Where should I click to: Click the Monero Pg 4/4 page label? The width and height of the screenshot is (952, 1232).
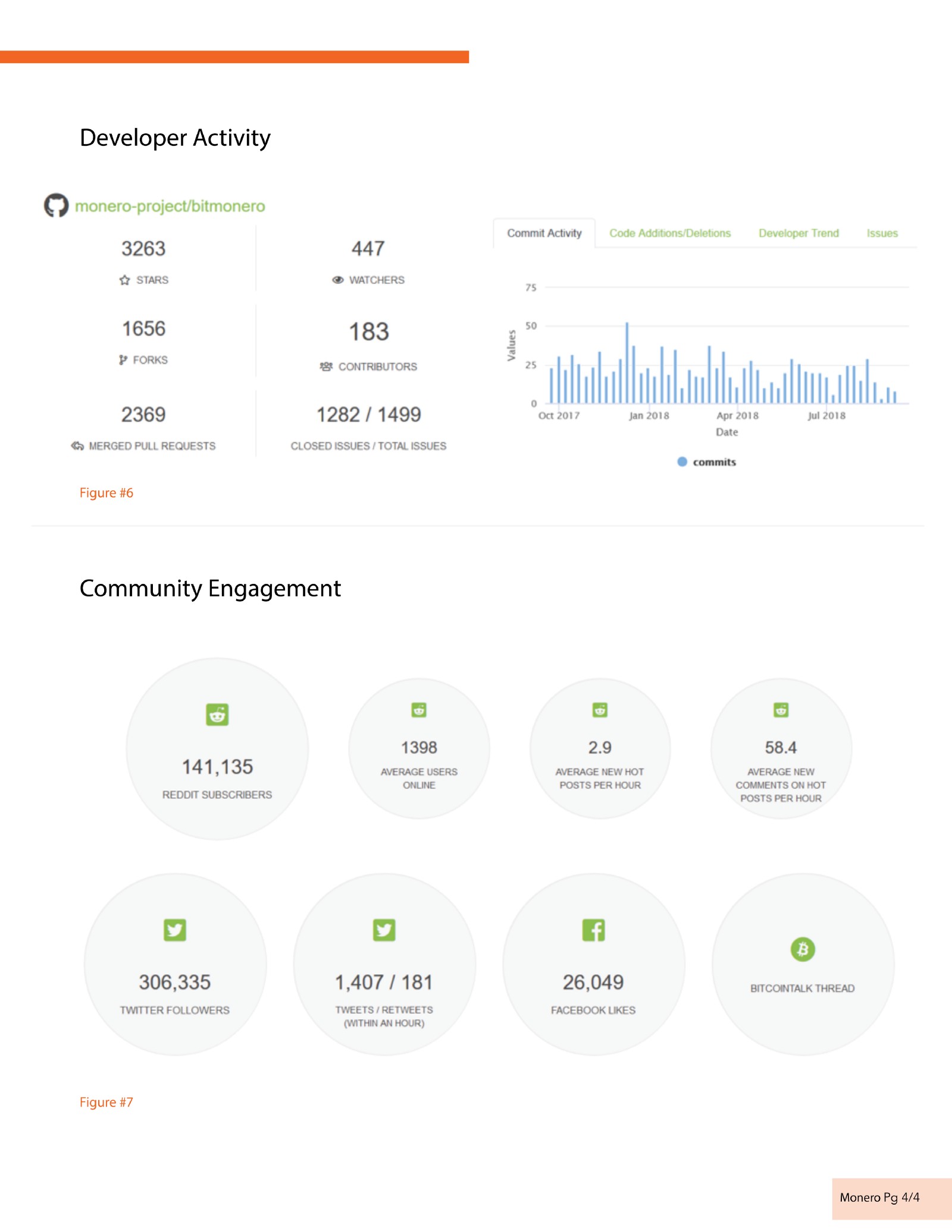[880, 1197]
